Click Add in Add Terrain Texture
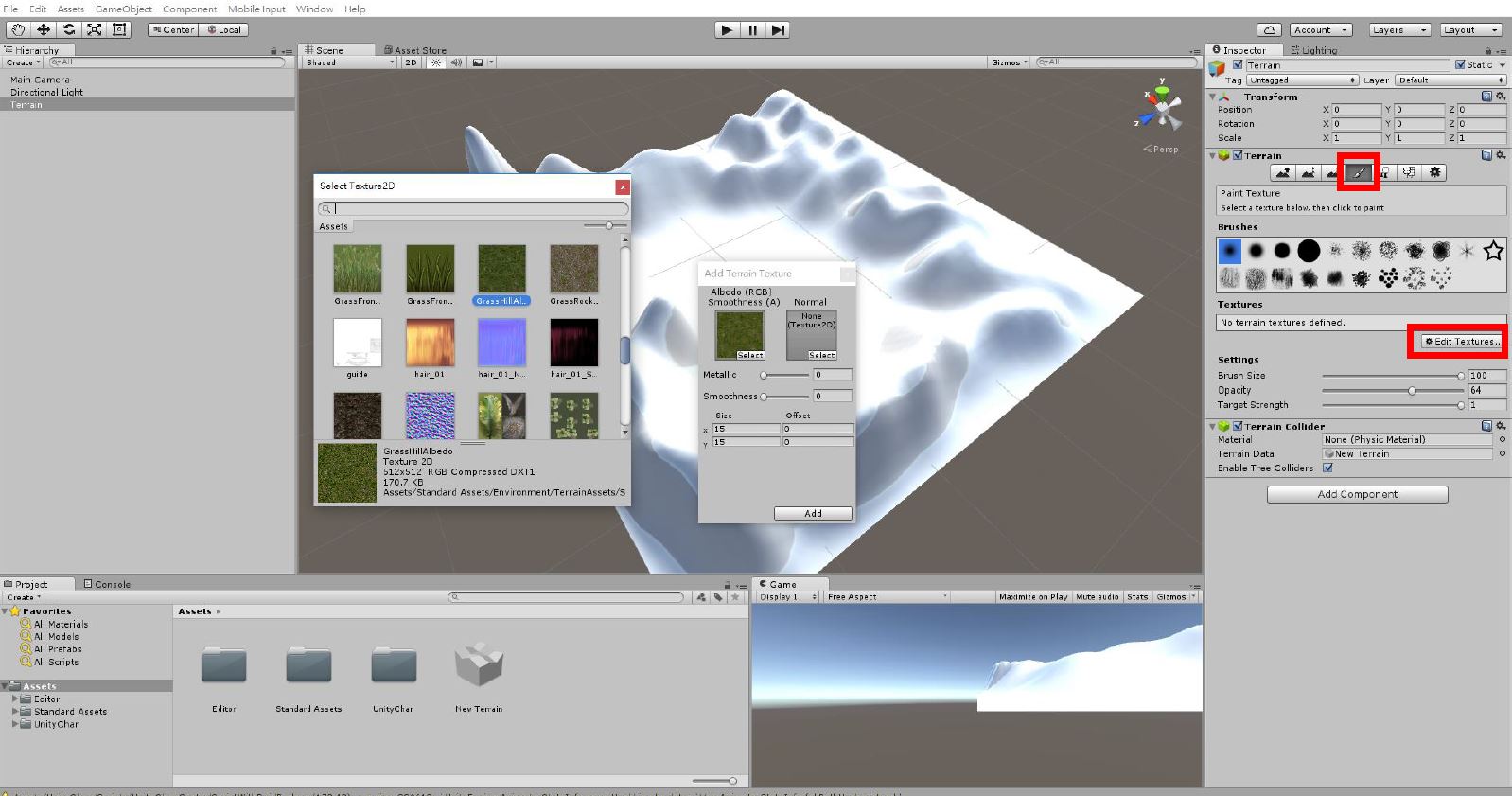 813,513
